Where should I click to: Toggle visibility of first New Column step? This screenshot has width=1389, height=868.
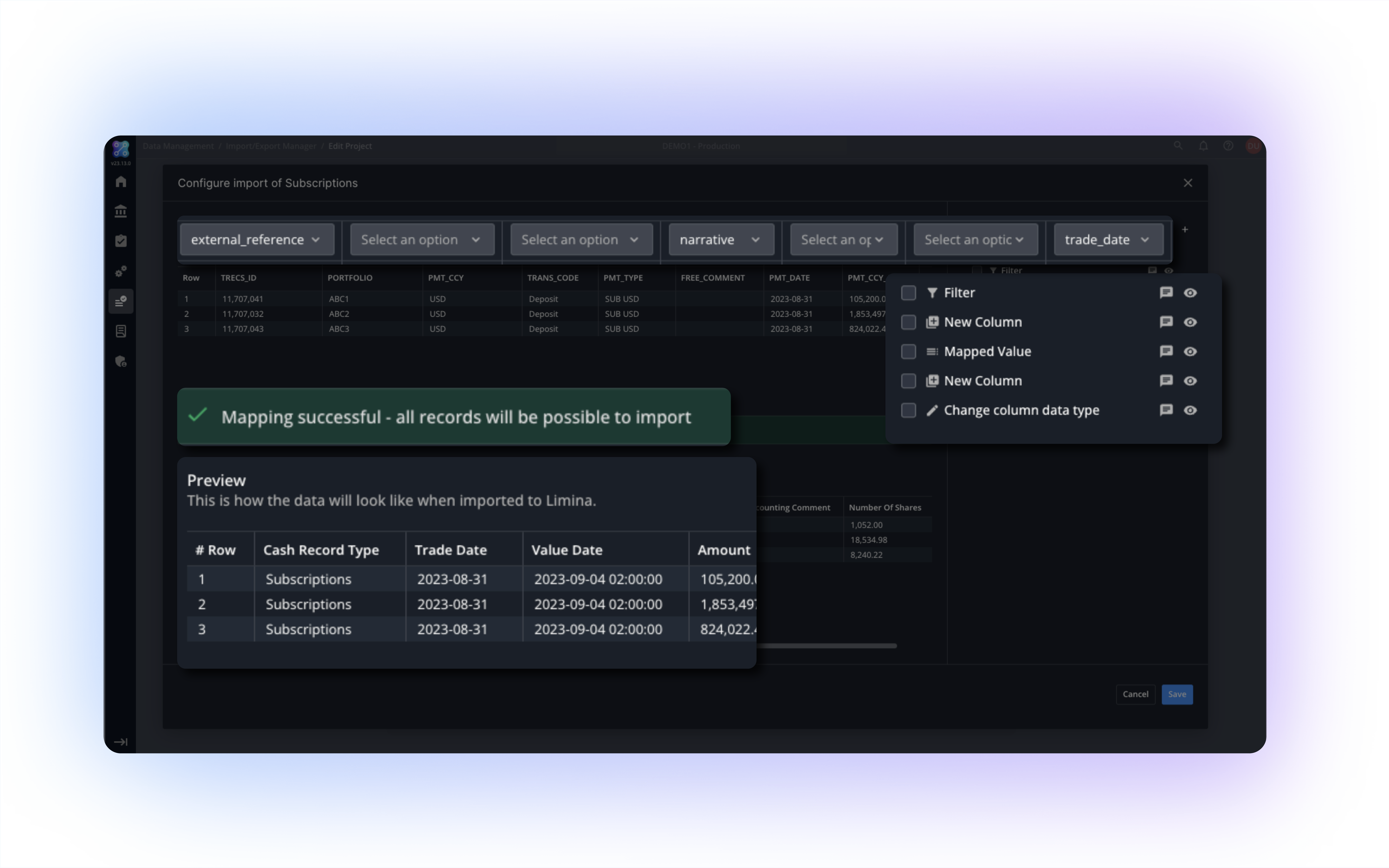(x=1190, y=322)
